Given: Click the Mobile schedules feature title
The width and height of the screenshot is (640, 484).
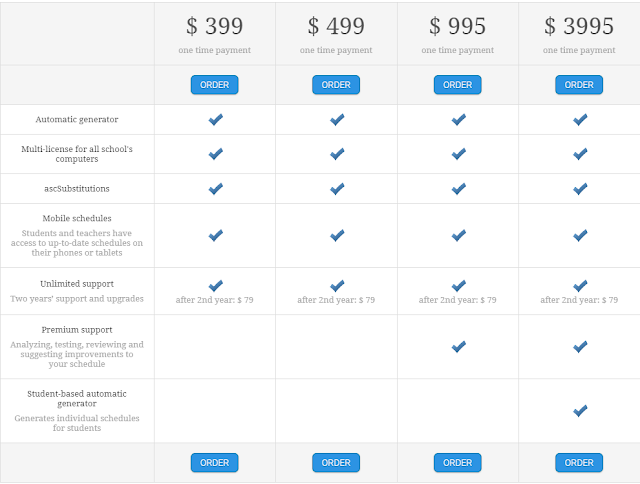Looking at the screenshot, I should (x=77, y=218).
